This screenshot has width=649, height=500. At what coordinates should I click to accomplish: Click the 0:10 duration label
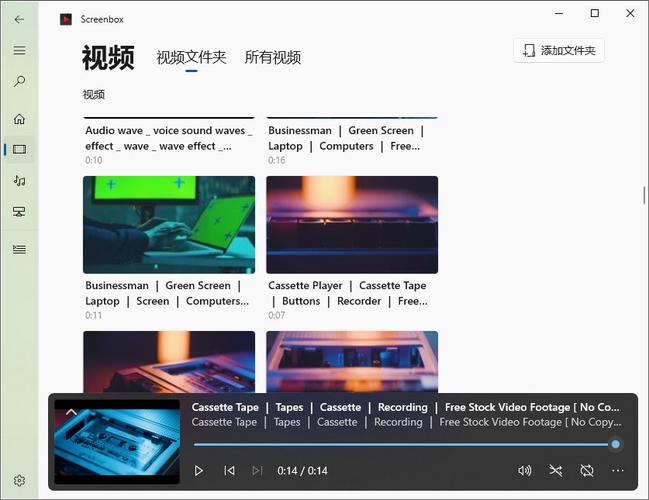point(94,160)
